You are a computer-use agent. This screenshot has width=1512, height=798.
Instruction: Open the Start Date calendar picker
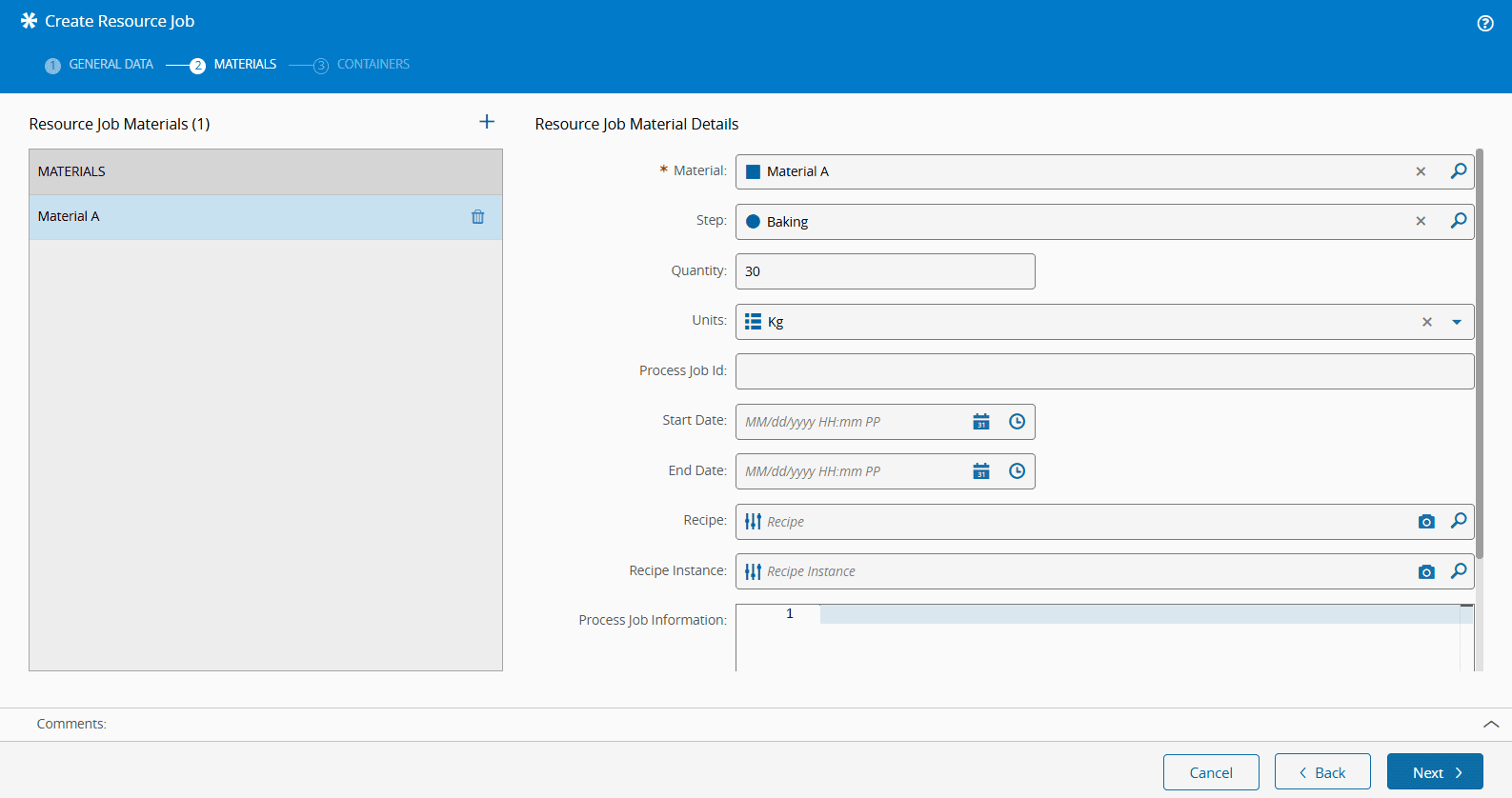point(980,422)
